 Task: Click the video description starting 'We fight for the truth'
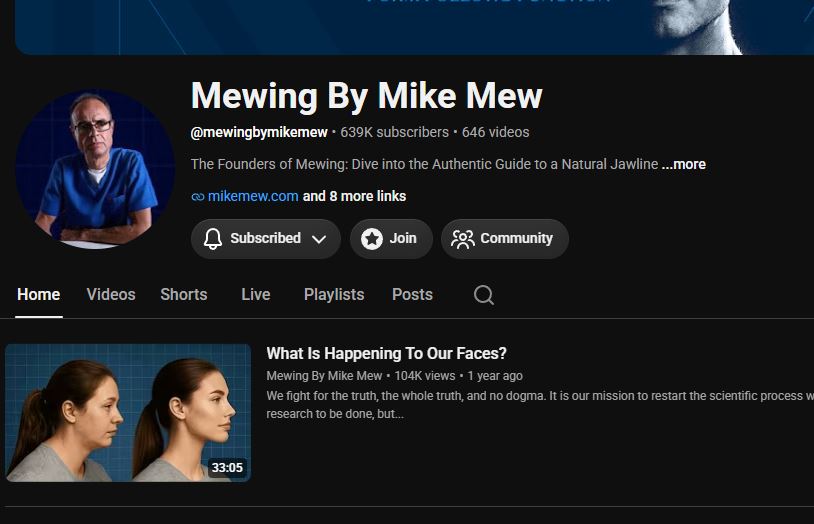pyautogui.click(x=540, y=405)
